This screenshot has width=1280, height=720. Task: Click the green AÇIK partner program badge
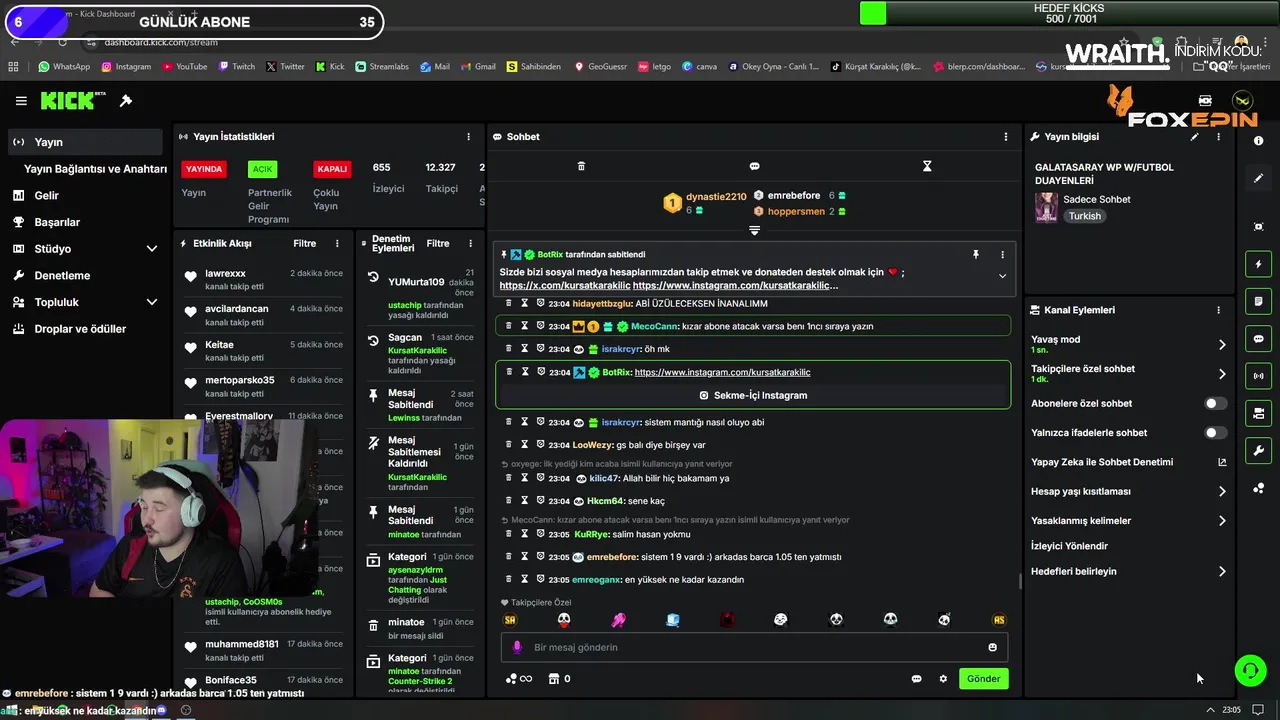click(262, 169)
